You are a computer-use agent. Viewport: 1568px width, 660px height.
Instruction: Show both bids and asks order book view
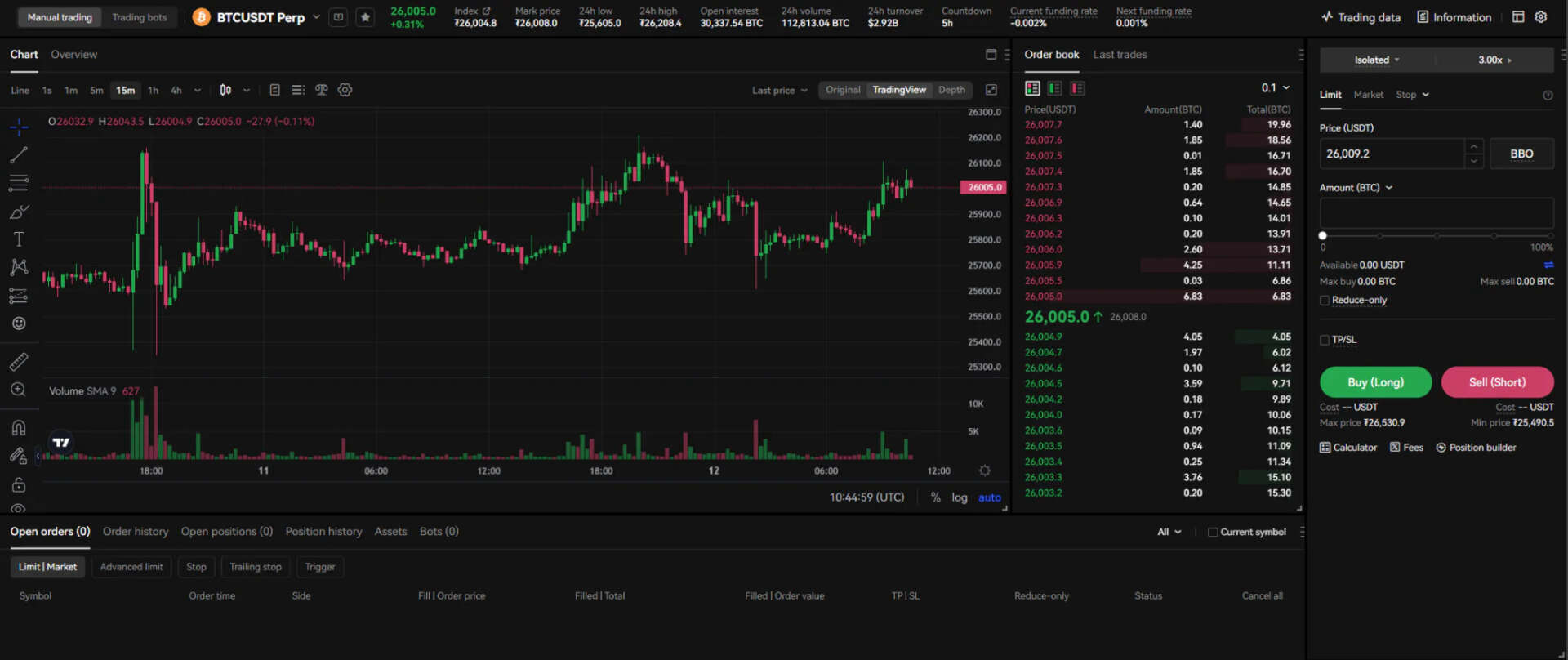(1032, 88)
